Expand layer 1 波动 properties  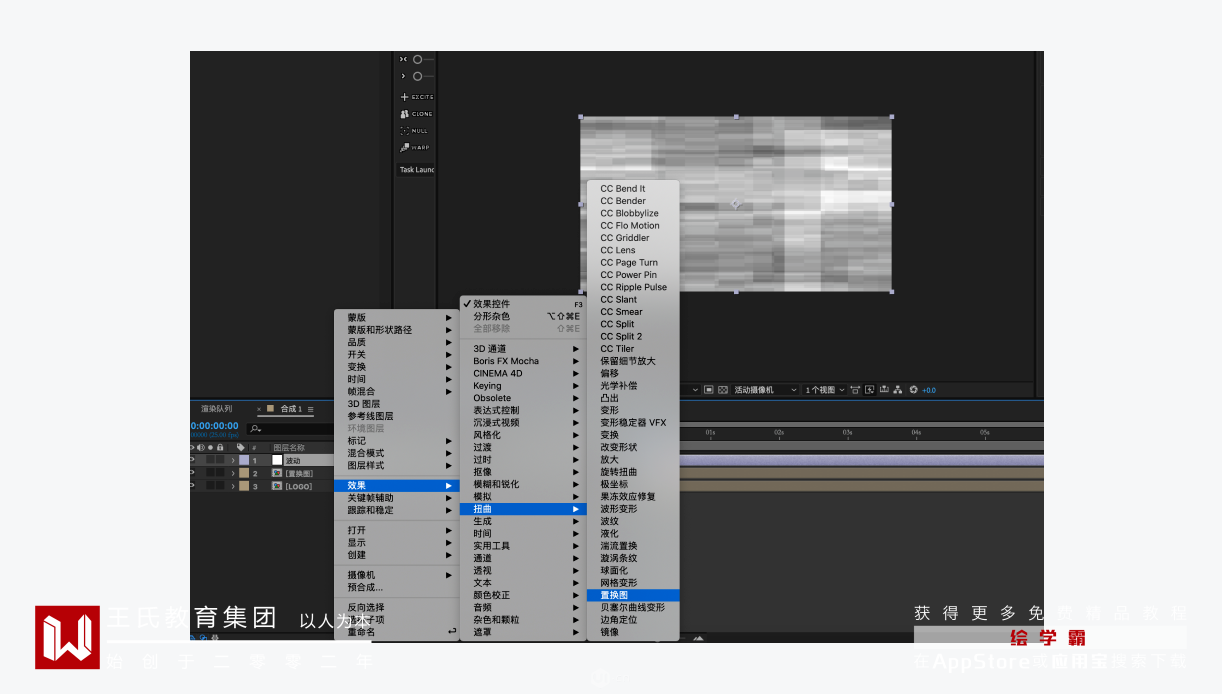tap(233, 460)
